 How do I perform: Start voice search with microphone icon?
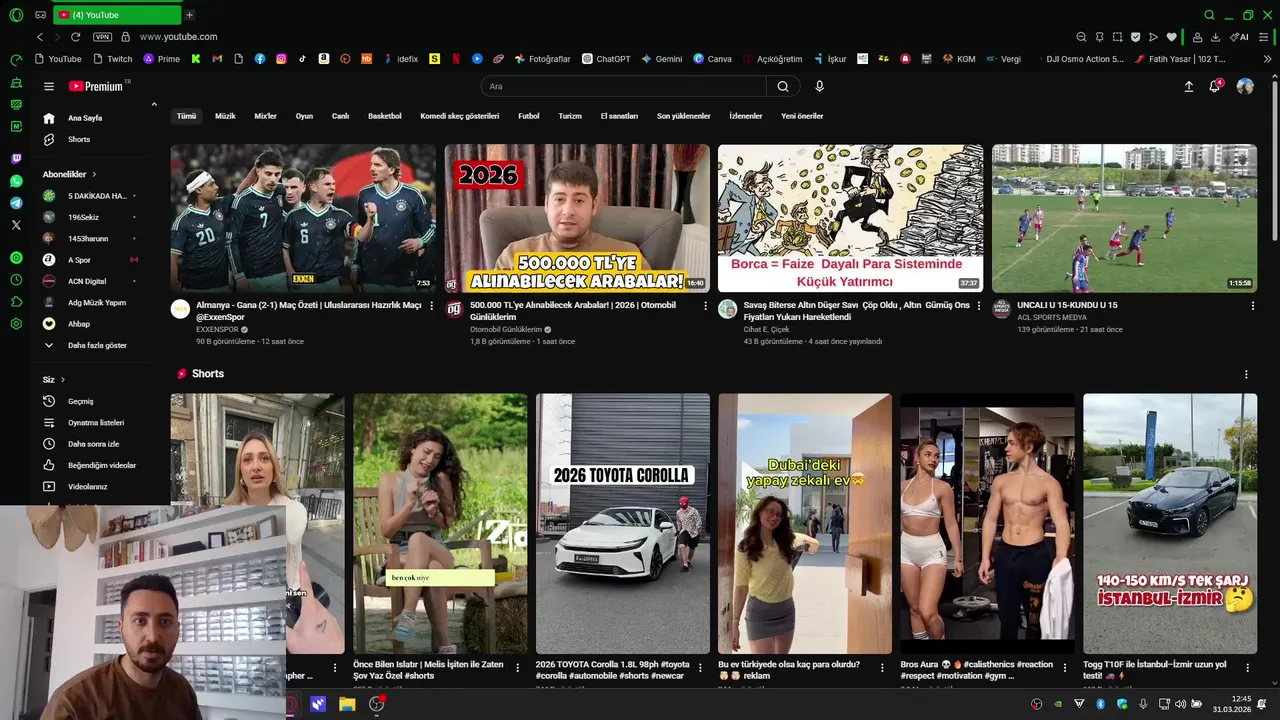[x=820, y=86]
